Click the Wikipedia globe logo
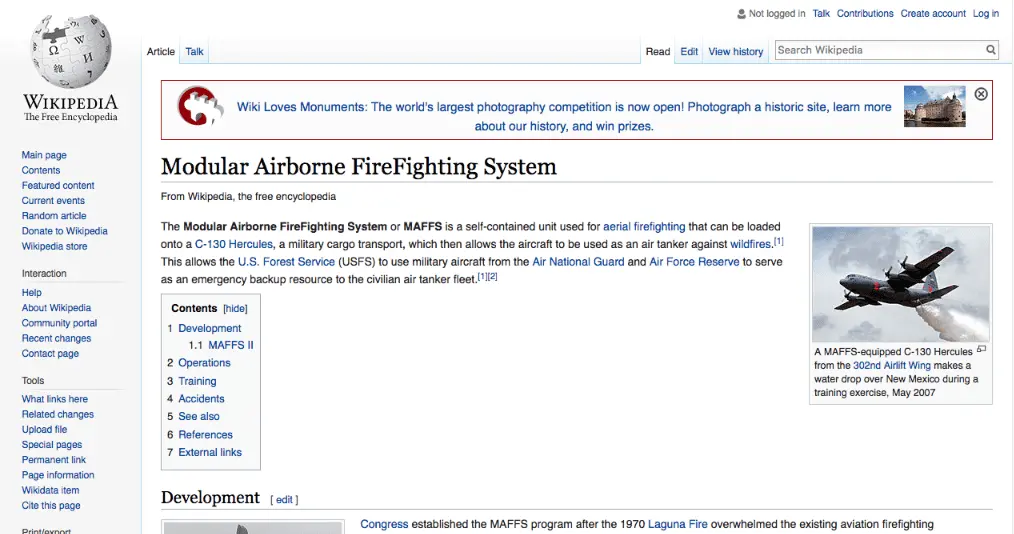The image size is (1014, 534). click(x=71, y=52)
